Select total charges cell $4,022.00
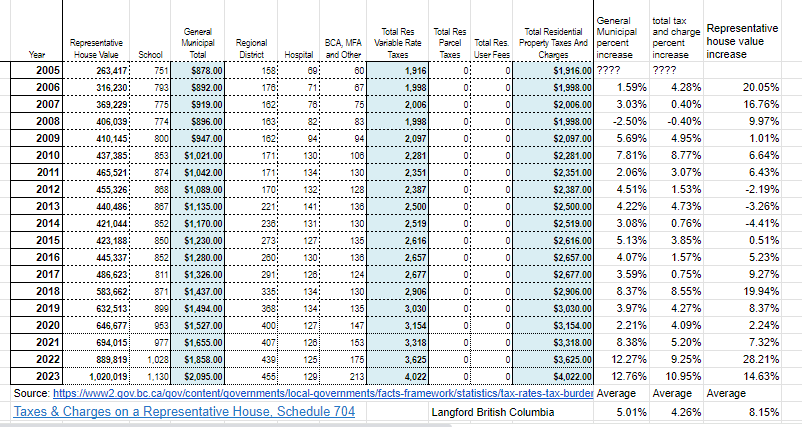Image resolution: width=802 pixels, height=427 pixels. tap(553, 376)
